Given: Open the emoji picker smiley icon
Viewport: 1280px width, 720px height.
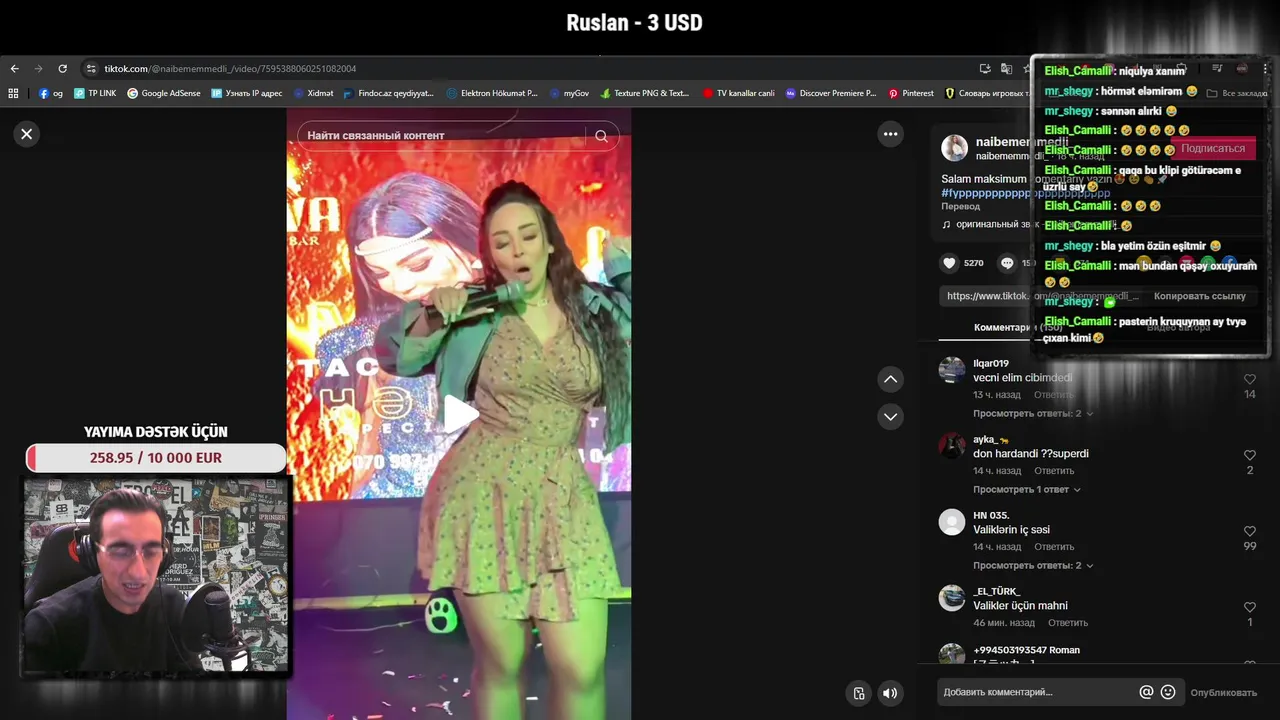Looking at the screenshot, I should coord(1167,692).
